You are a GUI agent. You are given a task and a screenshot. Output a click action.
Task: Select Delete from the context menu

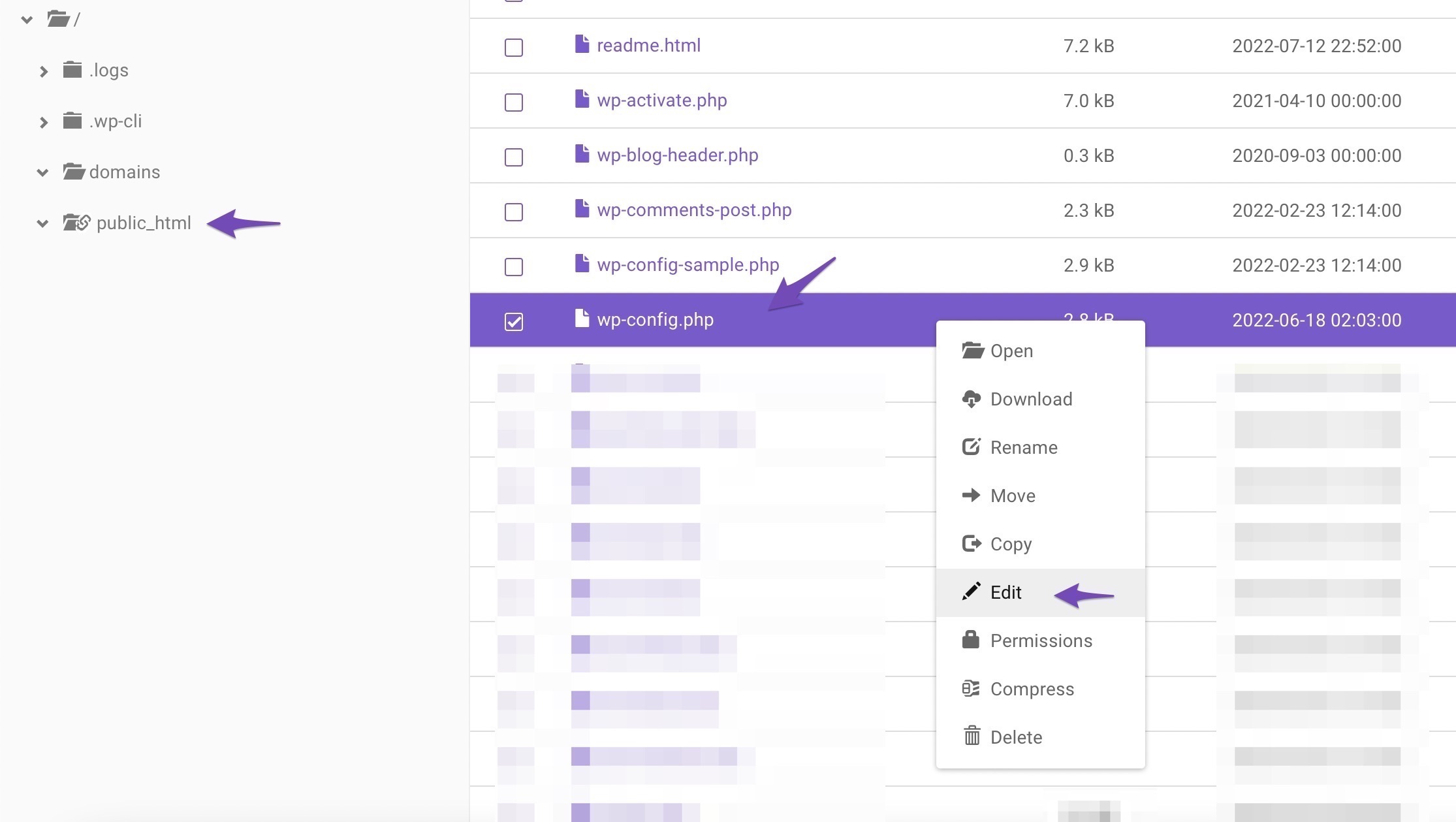[x=1016, y=737]
